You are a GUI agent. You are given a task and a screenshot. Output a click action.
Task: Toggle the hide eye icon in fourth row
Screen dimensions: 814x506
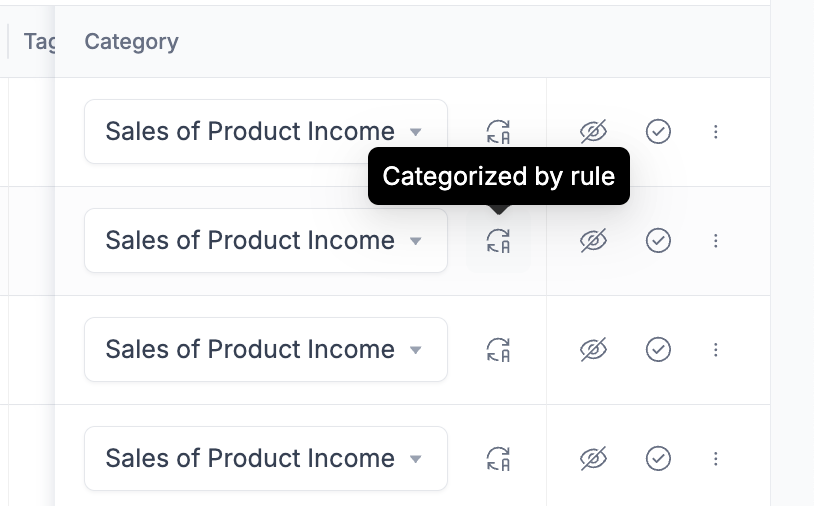click(594, 459)
